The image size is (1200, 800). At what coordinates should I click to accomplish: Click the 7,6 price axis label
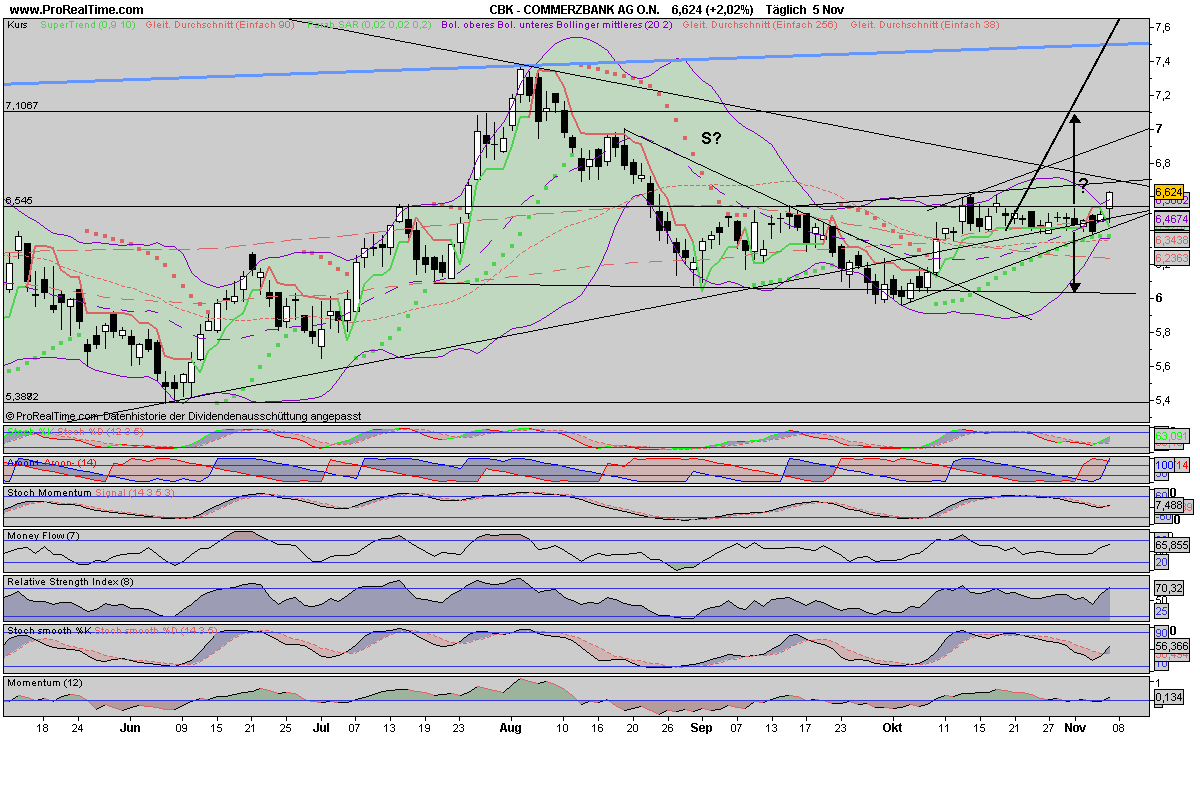click(1163, 27)
